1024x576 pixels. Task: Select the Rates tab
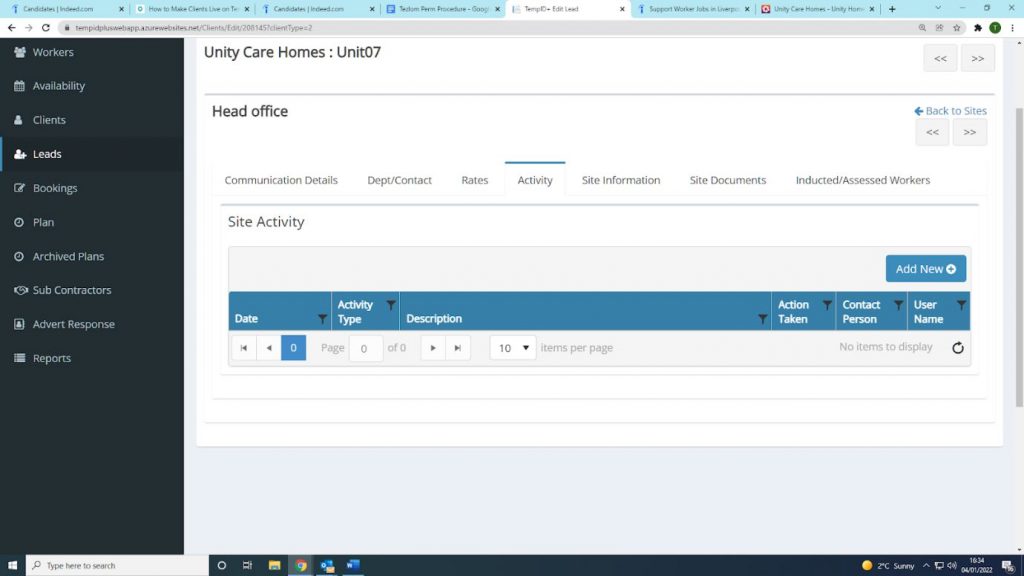tap(475, 180)
